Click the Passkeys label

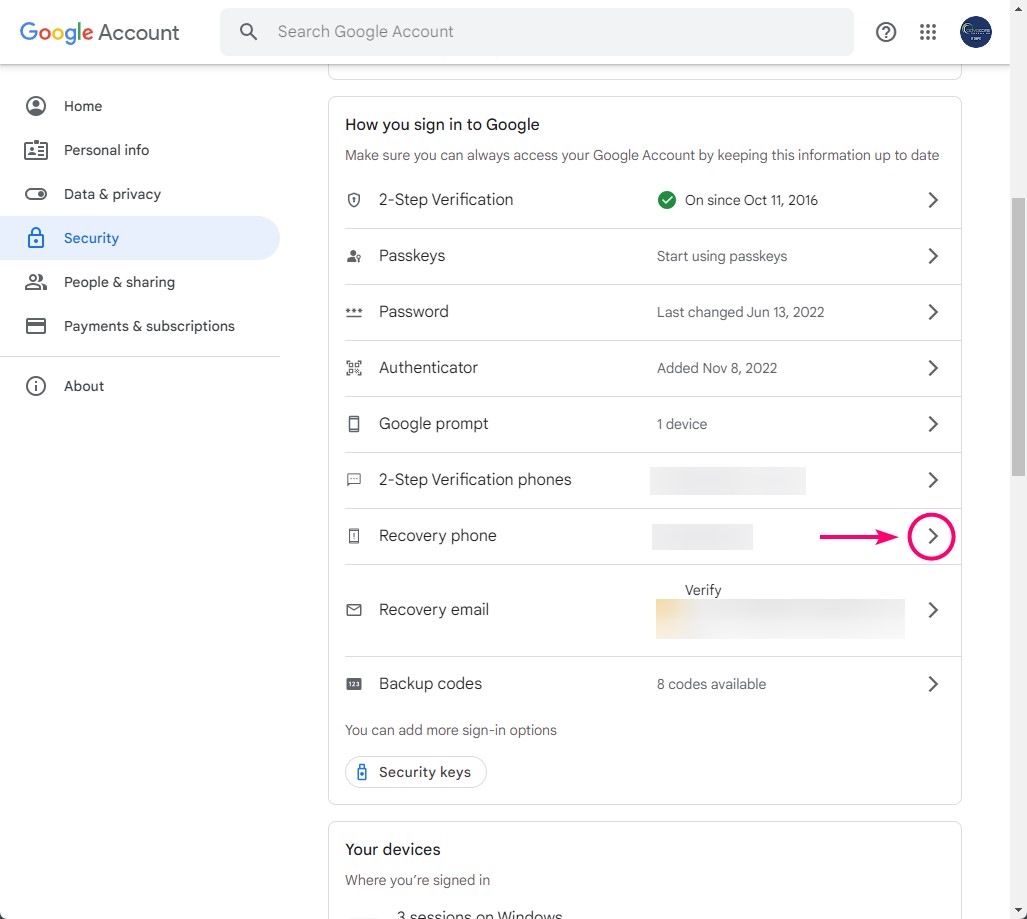pos(412,255)
